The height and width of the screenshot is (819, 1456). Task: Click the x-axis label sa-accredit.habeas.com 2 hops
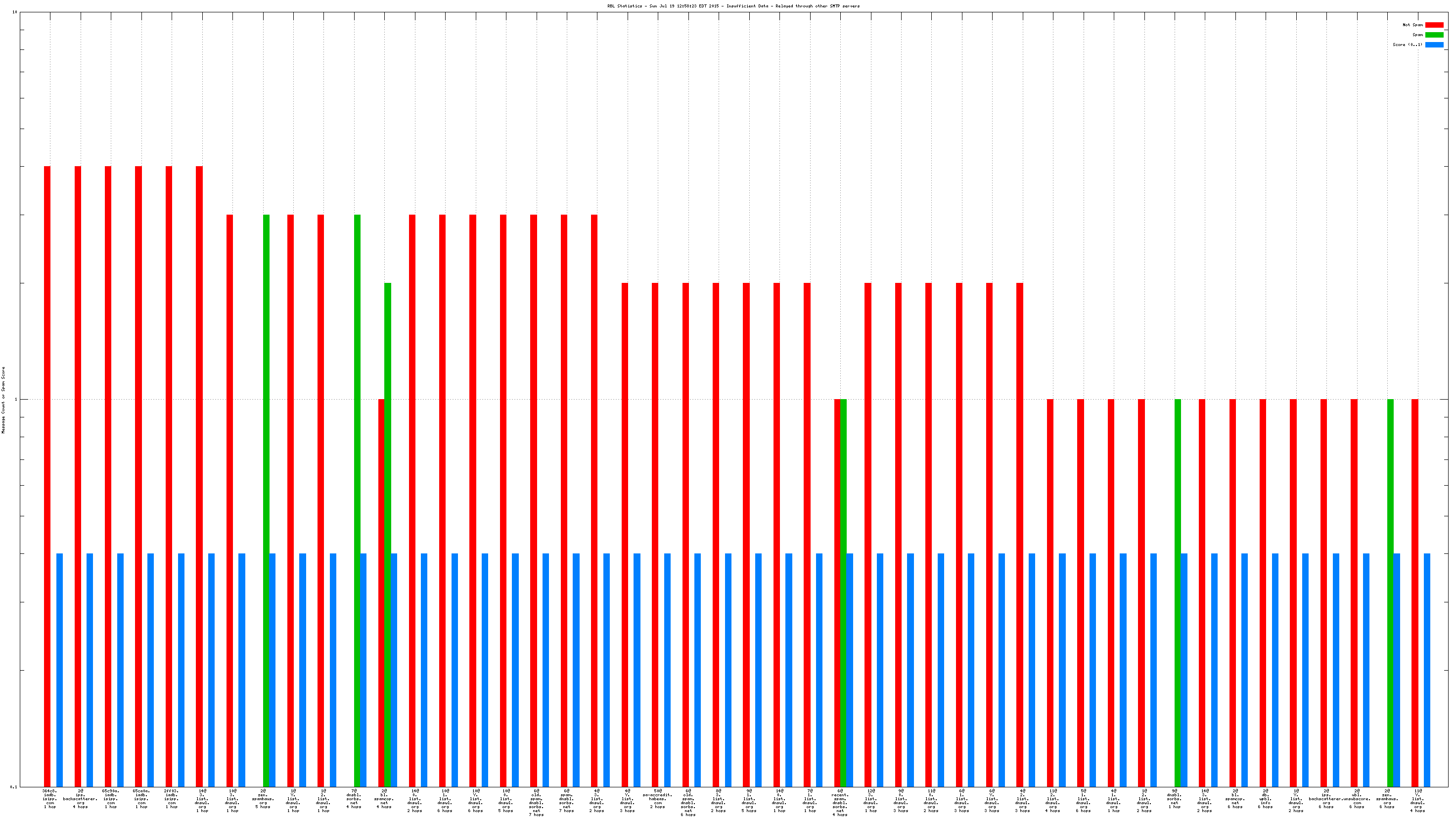click(658, 799)
